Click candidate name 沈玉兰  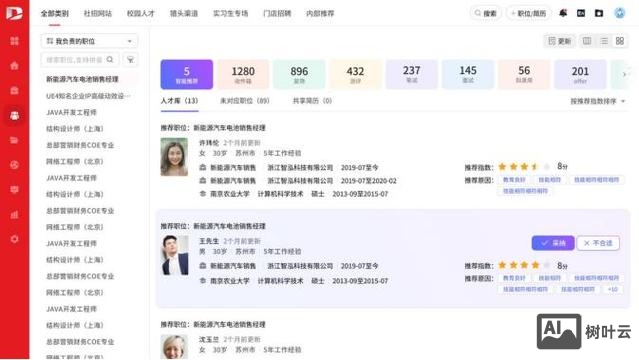pyautogui.click(x=209, y=339)
